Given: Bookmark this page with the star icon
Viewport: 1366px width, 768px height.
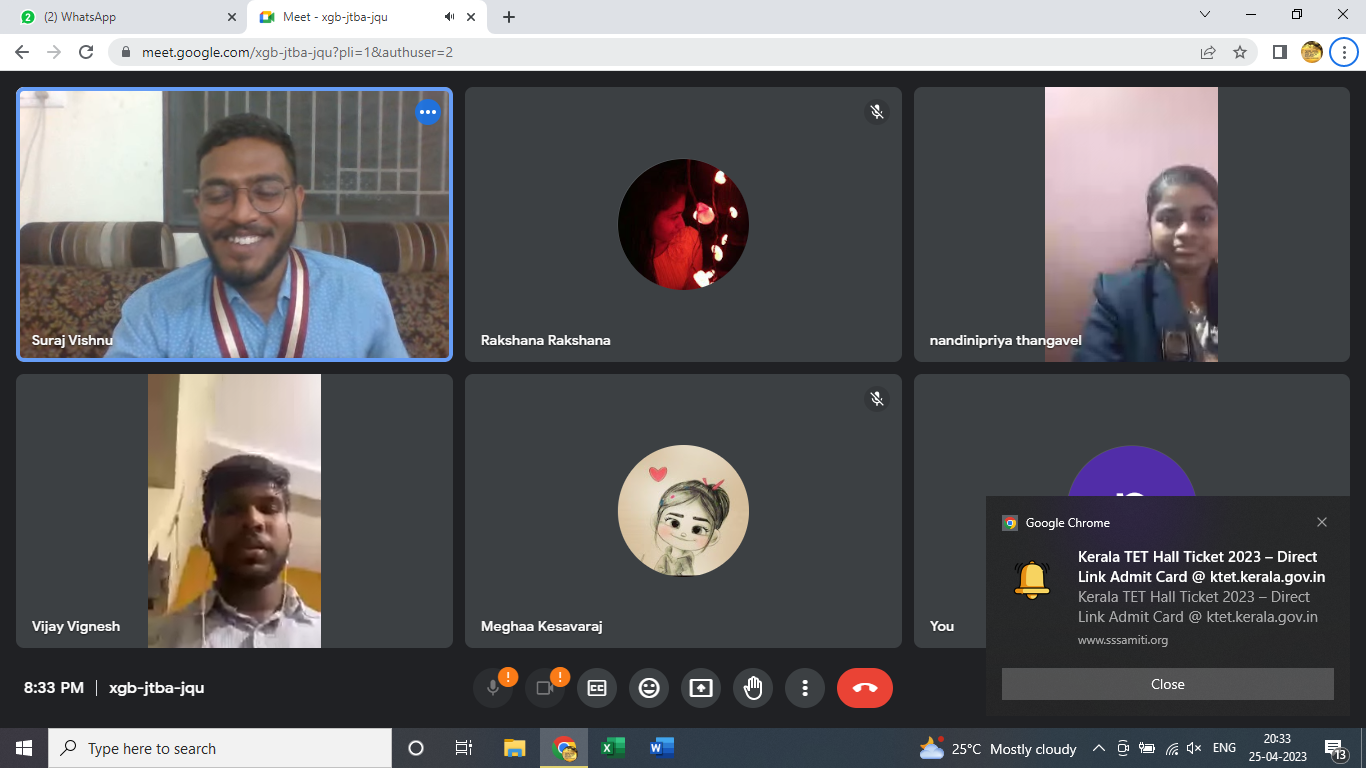Looking at the screenshot, I should tap(1240, 52).
